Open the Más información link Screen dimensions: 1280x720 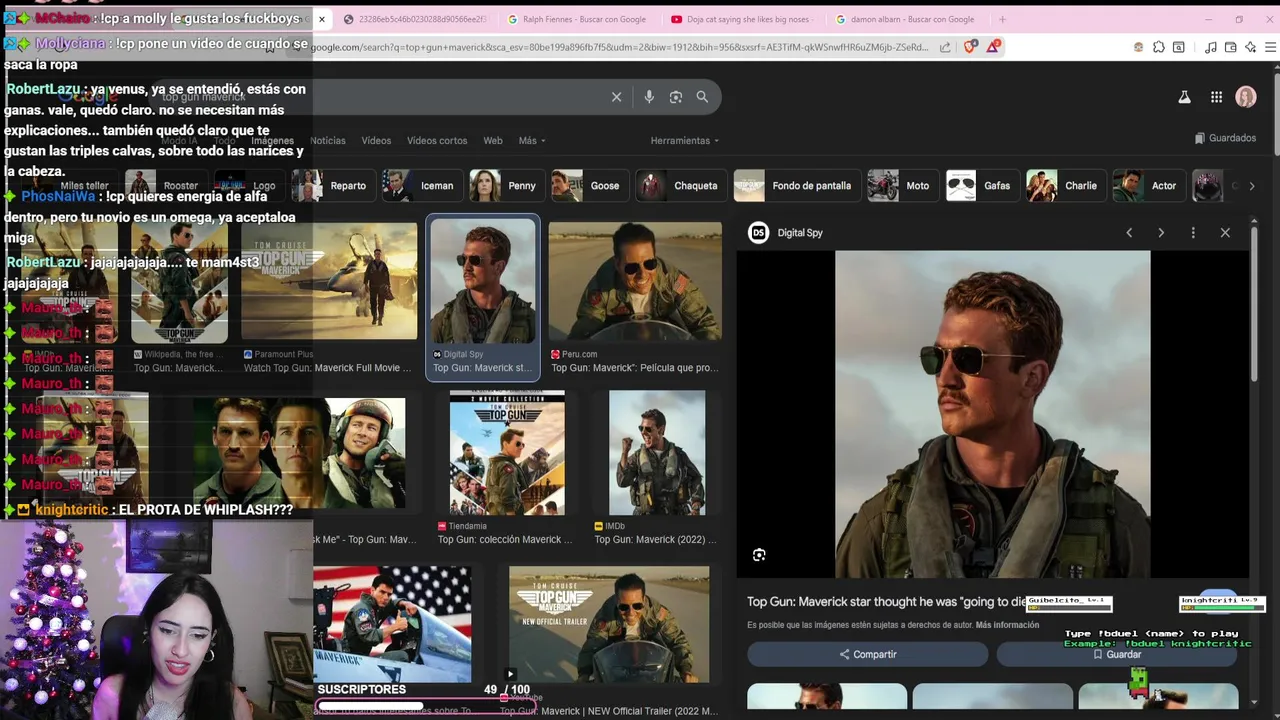1007,625
